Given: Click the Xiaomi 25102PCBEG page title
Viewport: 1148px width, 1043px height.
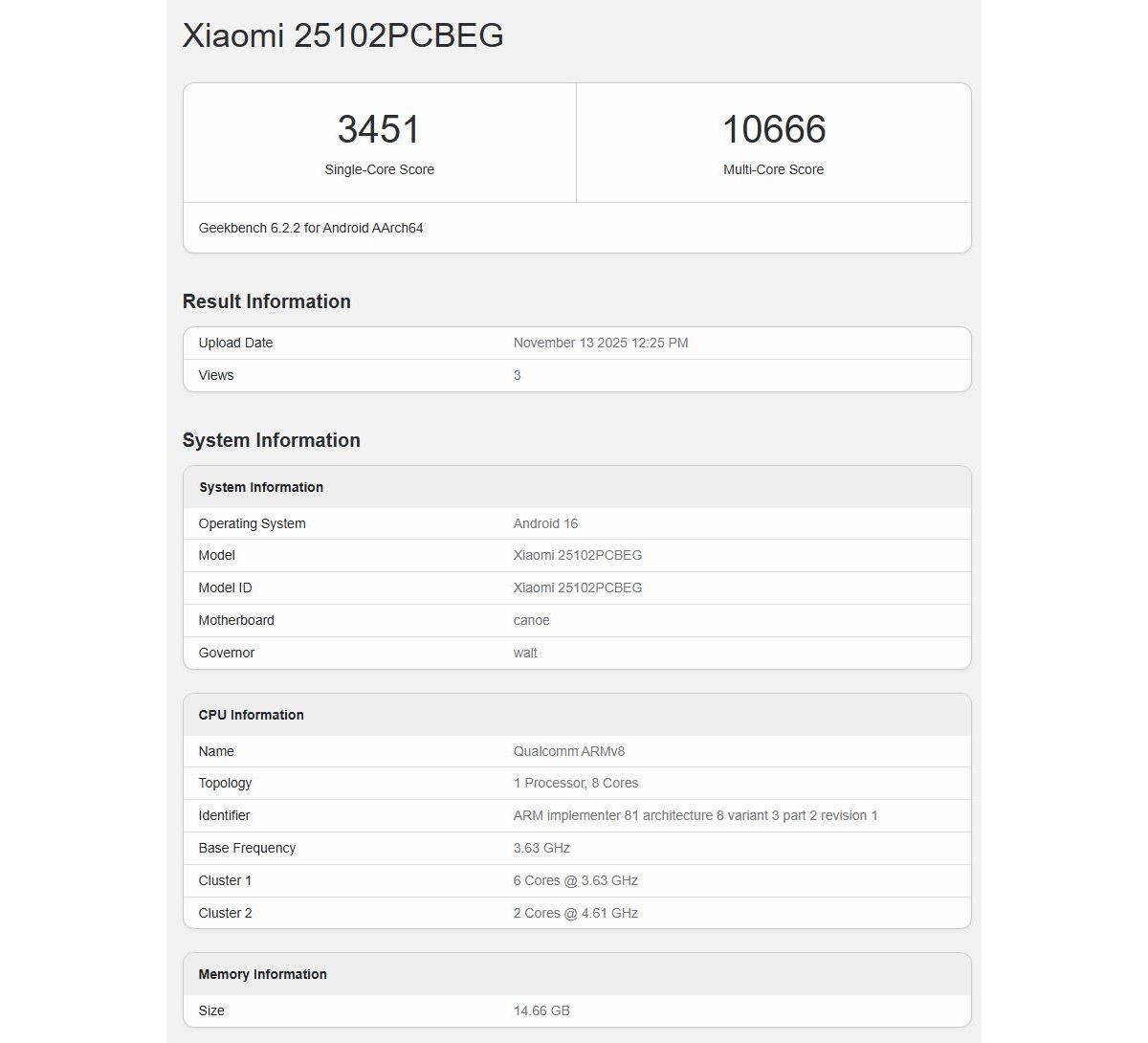Looking at the screenshot, I should tap(342, 36).
